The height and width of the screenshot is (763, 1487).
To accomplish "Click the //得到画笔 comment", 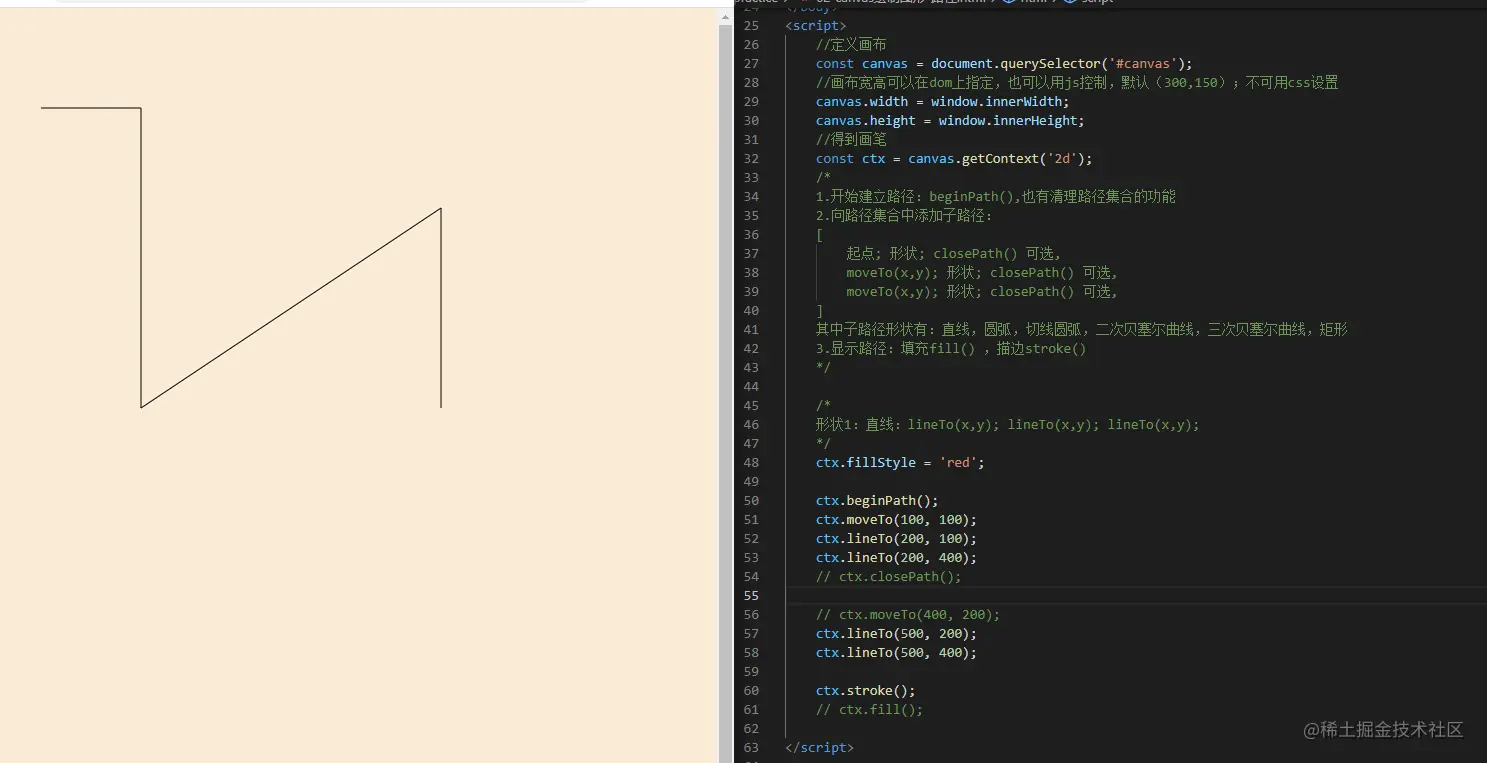I will (x=851, y=139).
